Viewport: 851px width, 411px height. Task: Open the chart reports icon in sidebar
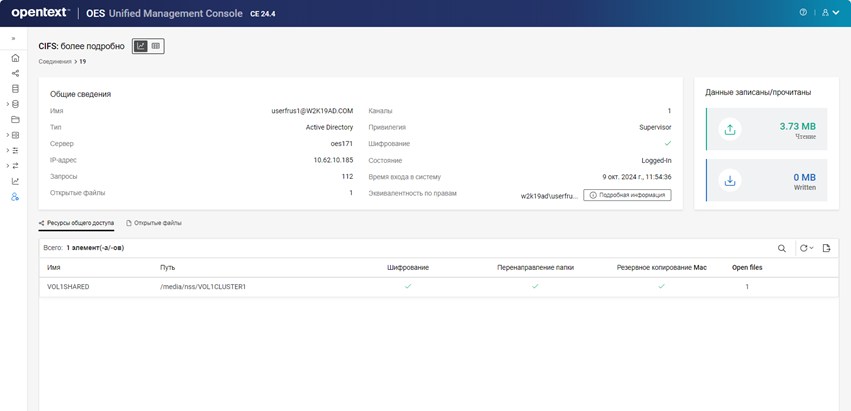coord(15,181)
